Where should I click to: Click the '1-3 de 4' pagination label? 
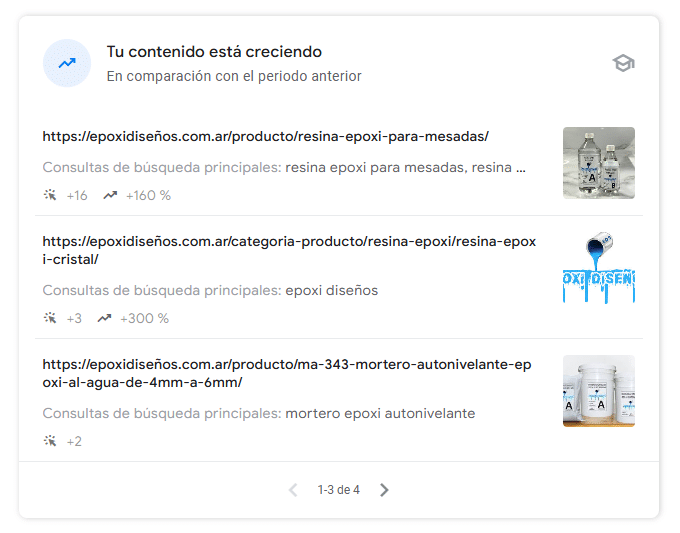pos(338,490)
